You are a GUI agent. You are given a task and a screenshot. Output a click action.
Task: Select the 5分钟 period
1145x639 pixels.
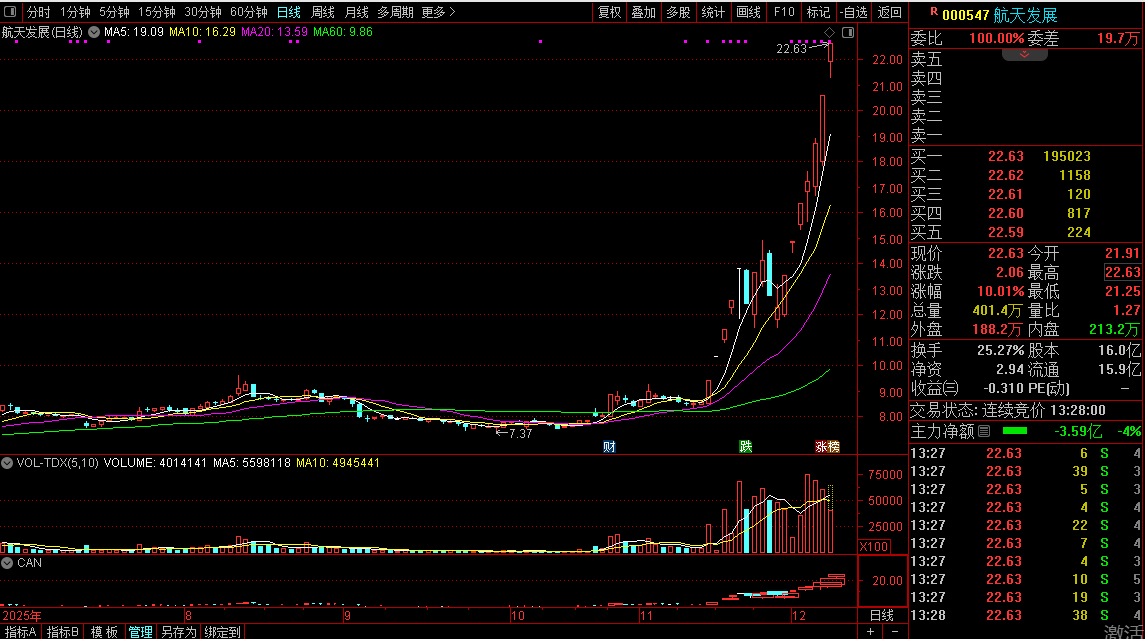114,12
